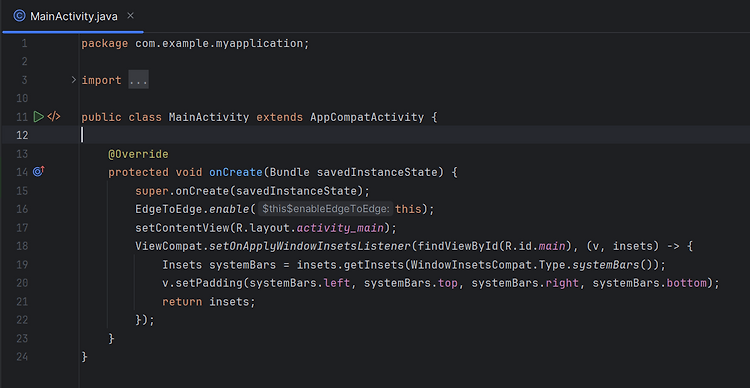Click setOnApplyWindowInsetsListener method name
Image resolution: width=750 pixels, height=388 pixels.
tap(310, 246)
